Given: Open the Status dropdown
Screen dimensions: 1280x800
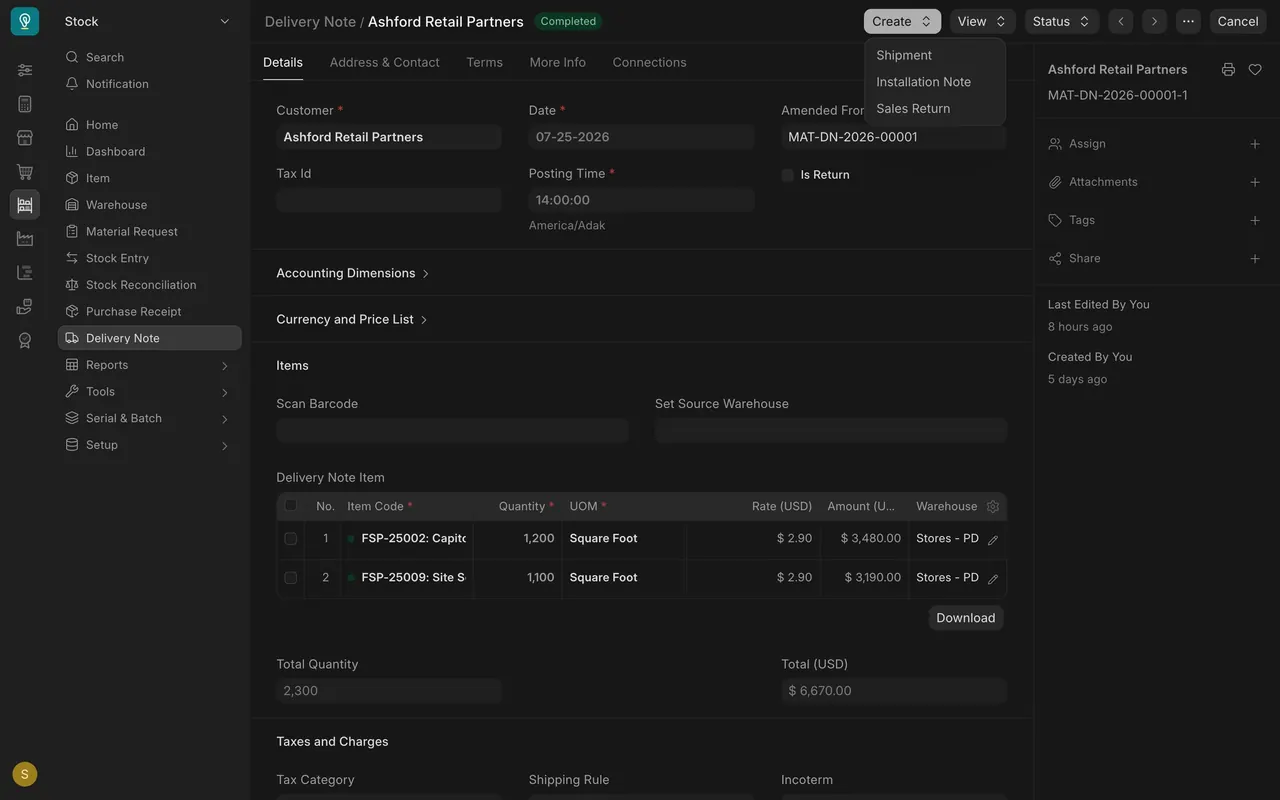Looking at the screenshot, I should [1062, 21].
